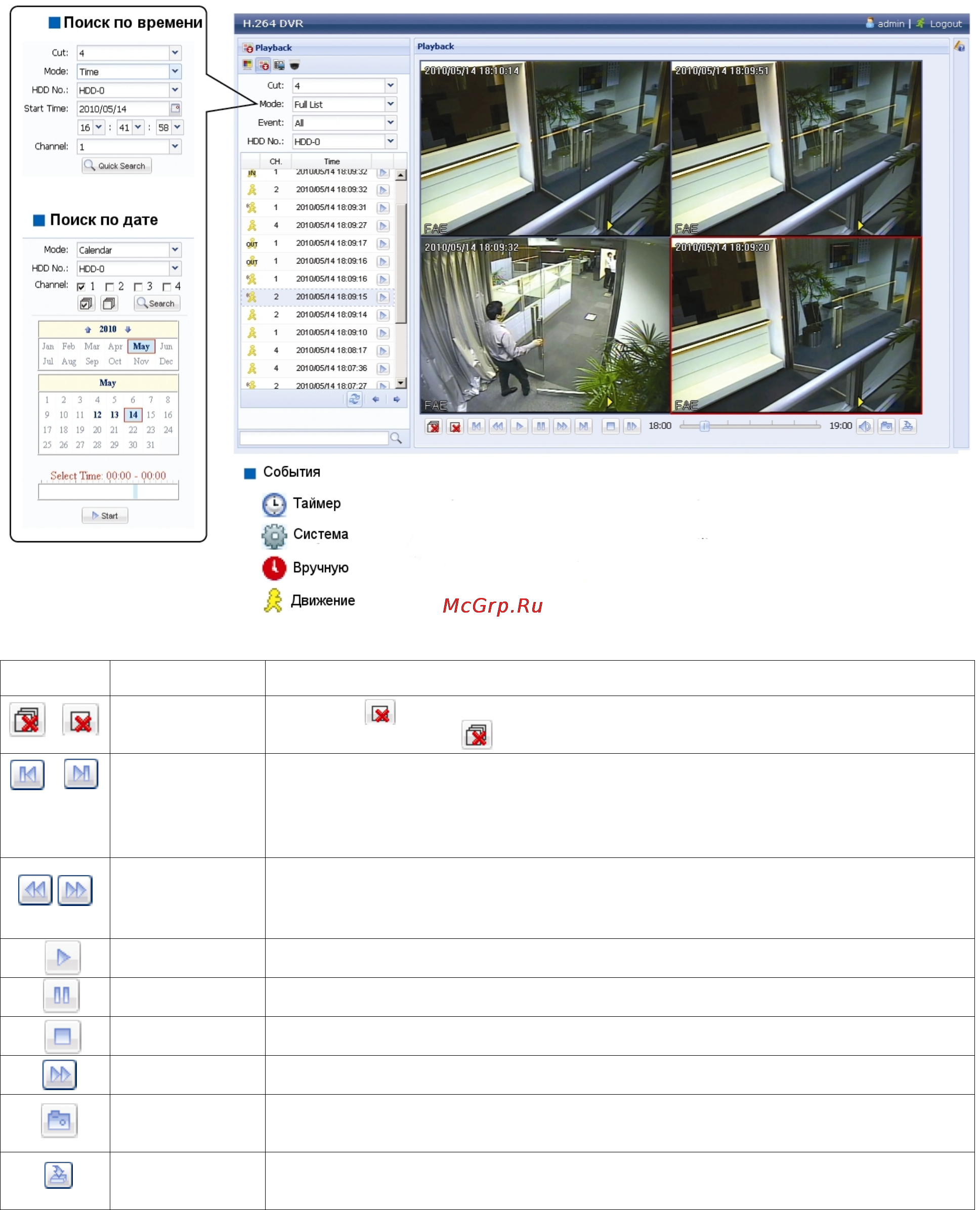Click fast rewind button in playback controls

point(498,427)
